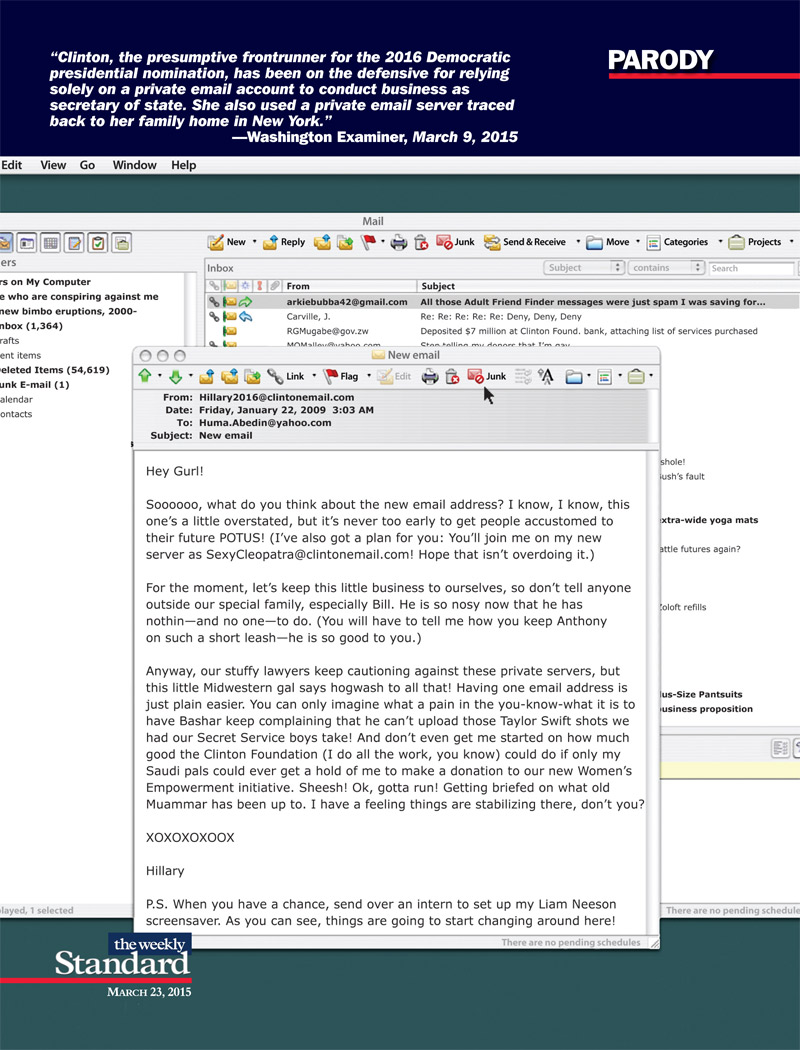Click the New message button
Screen dimensions: 800x1050
click(226, 242)
